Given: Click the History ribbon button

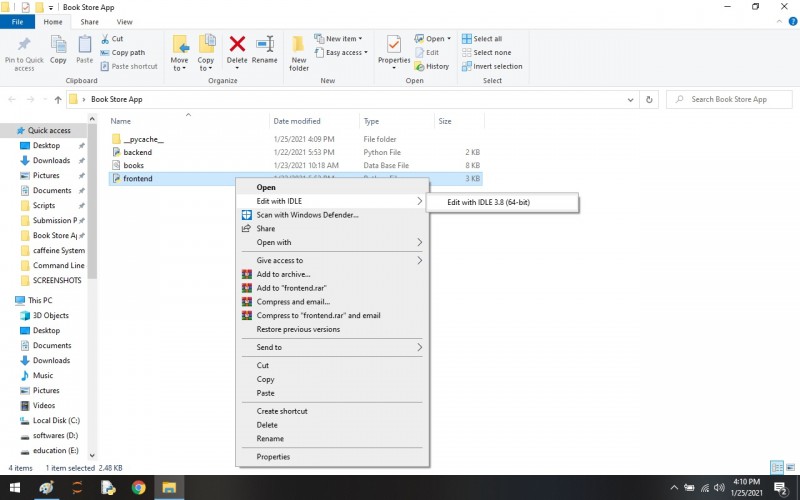Looking at the screenshot, I should tap(432, 66).
